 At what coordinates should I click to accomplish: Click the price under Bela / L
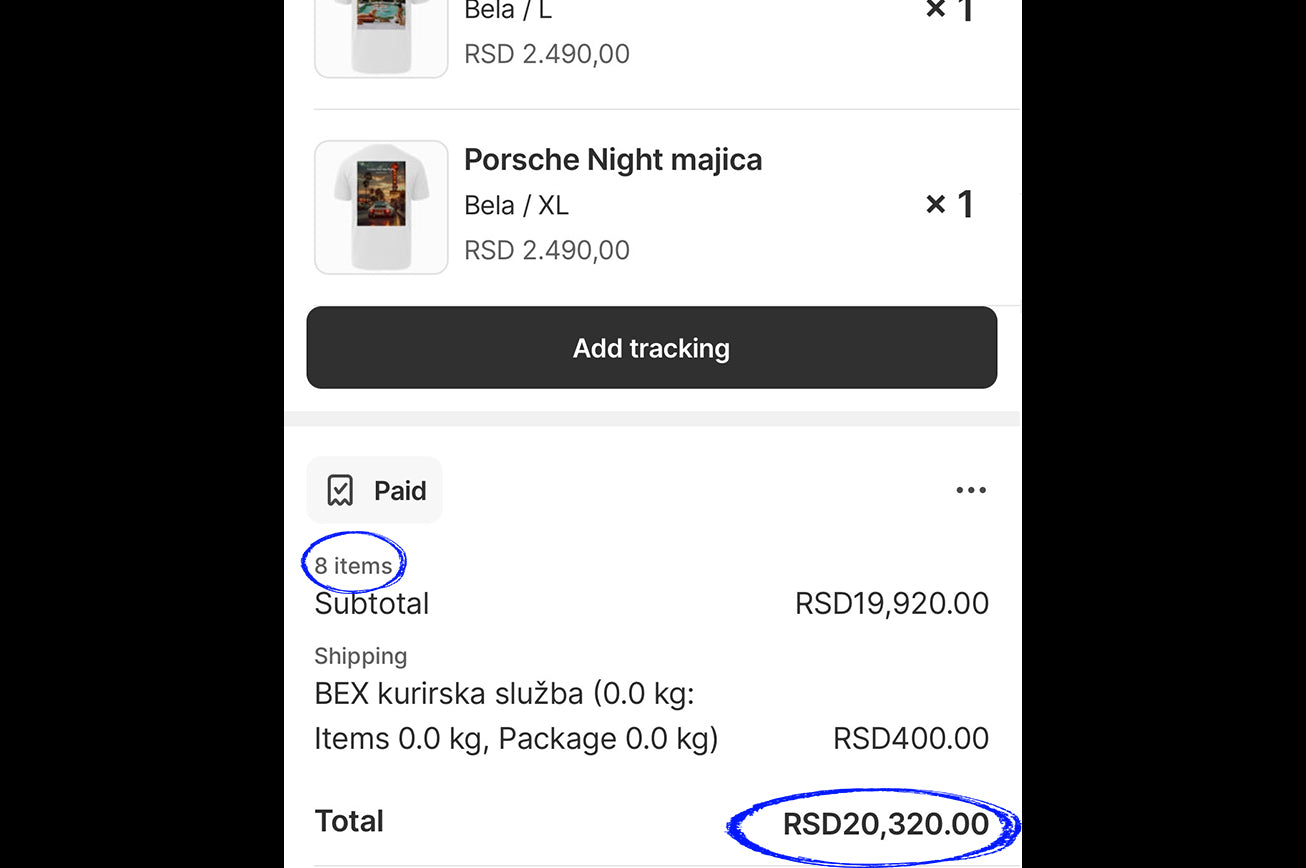pos(547,54)
